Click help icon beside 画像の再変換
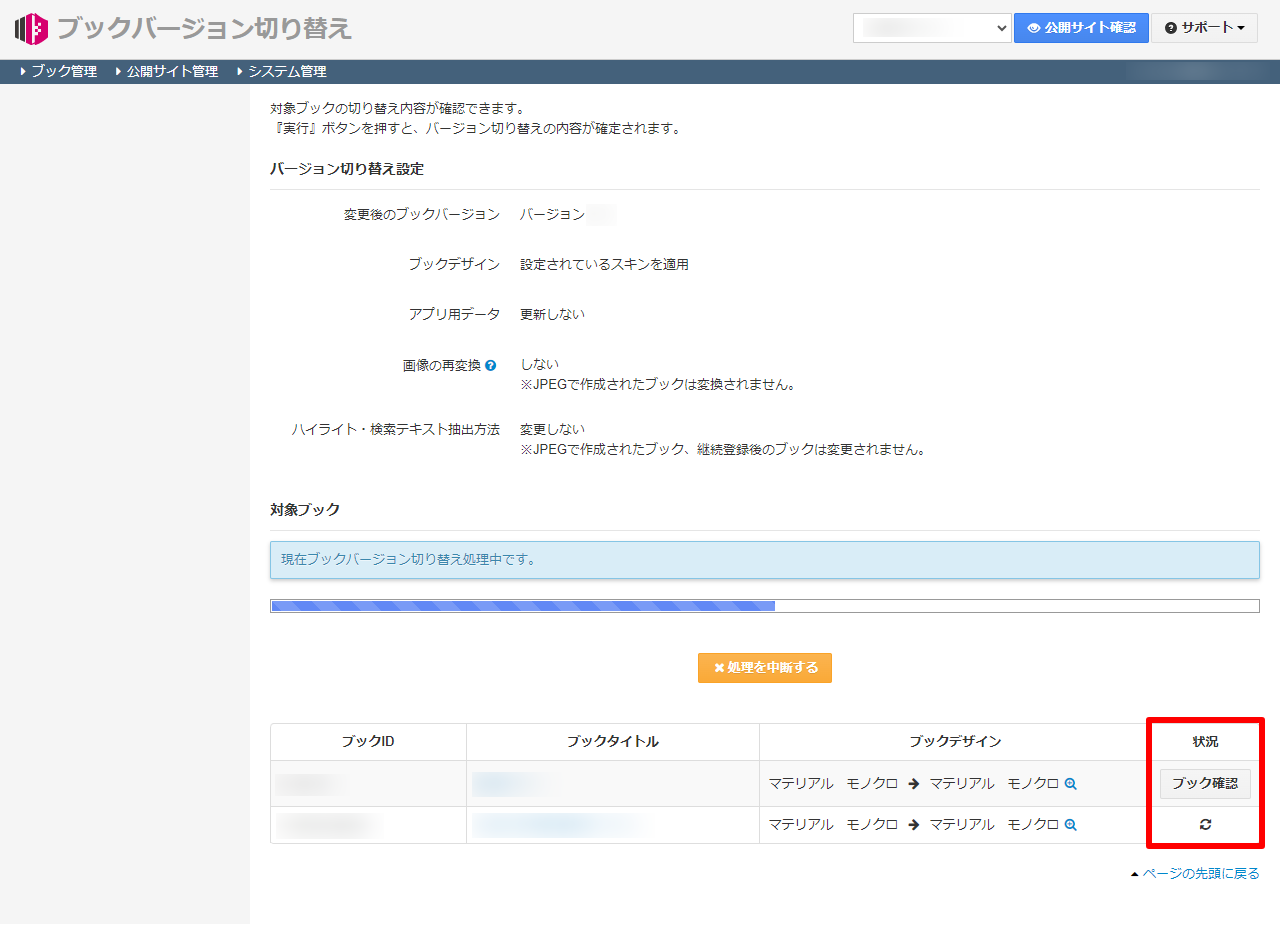Screen dimensions: 1280x925 (490, 366)
